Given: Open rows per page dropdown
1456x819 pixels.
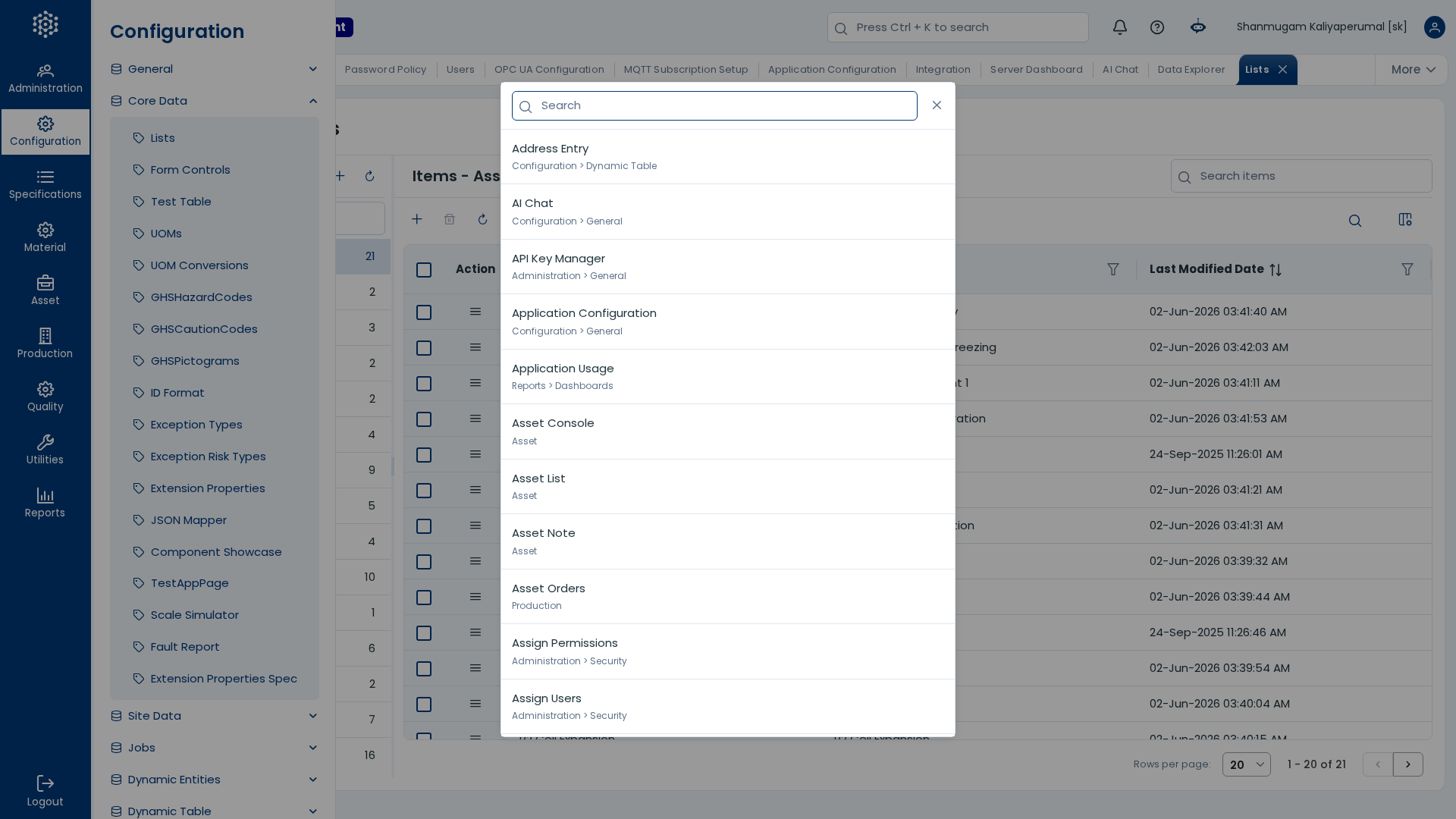Looking at the screenshot, I should point(1246,764).
